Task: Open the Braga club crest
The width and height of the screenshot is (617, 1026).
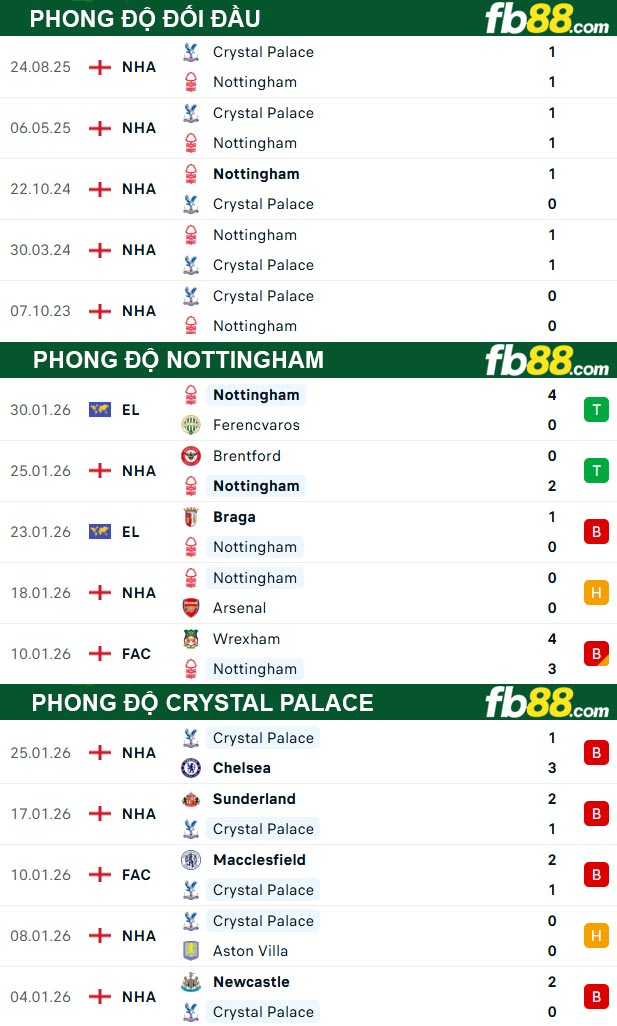Action: click(x=191, y=517)
